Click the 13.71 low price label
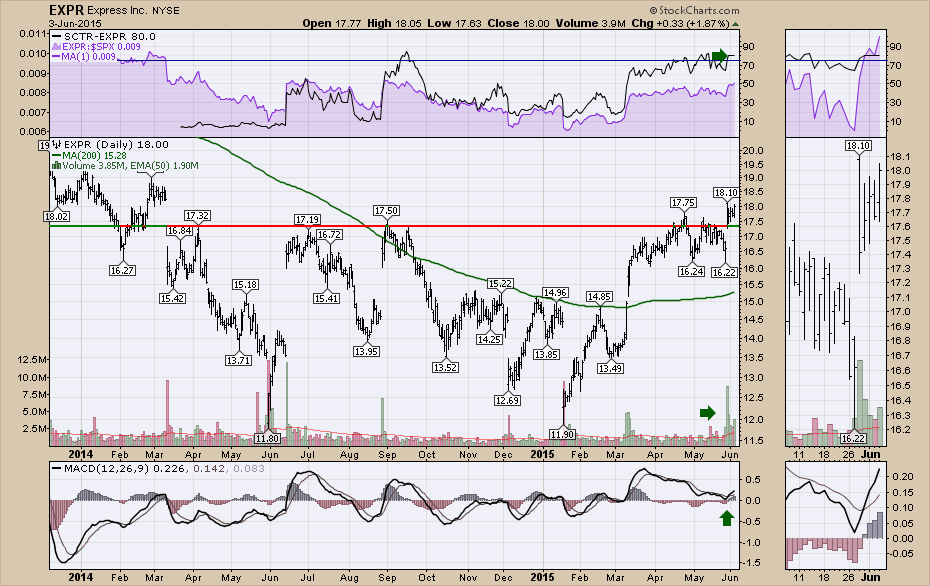The height and width of the screenshot is (586, 930). point(238,360)
